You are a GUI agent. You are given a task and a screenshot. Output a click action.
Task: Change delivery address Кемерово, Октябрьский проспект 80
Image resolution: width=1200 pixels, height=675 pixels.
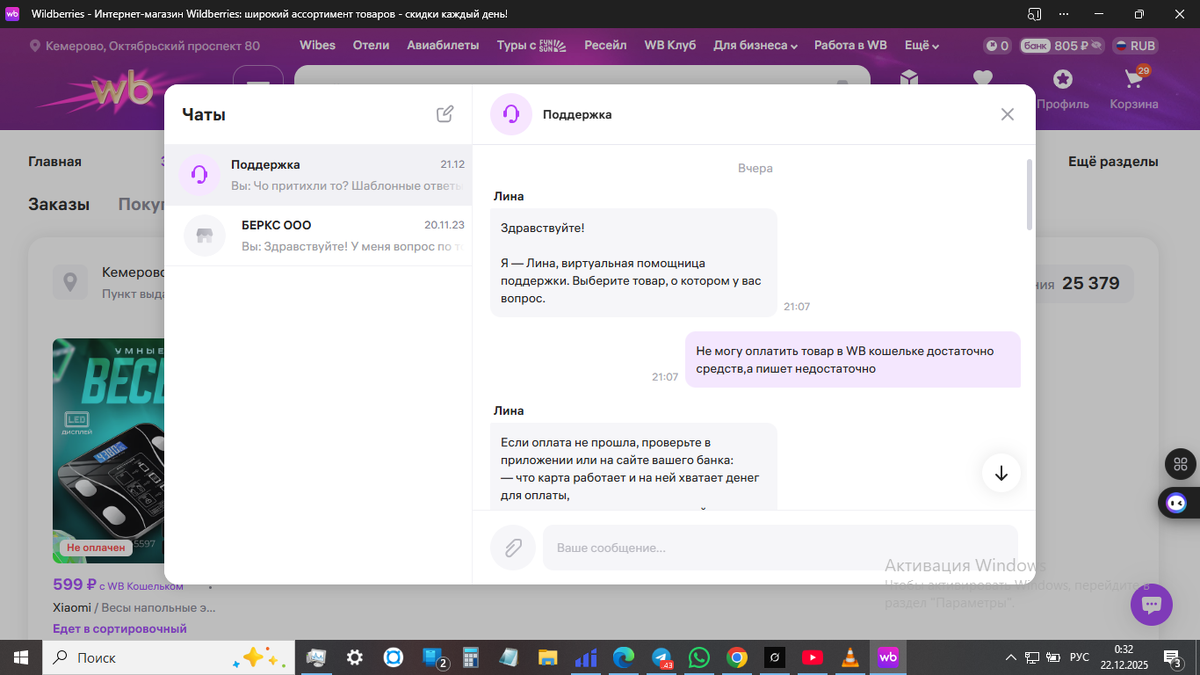(x=145, y=46)
